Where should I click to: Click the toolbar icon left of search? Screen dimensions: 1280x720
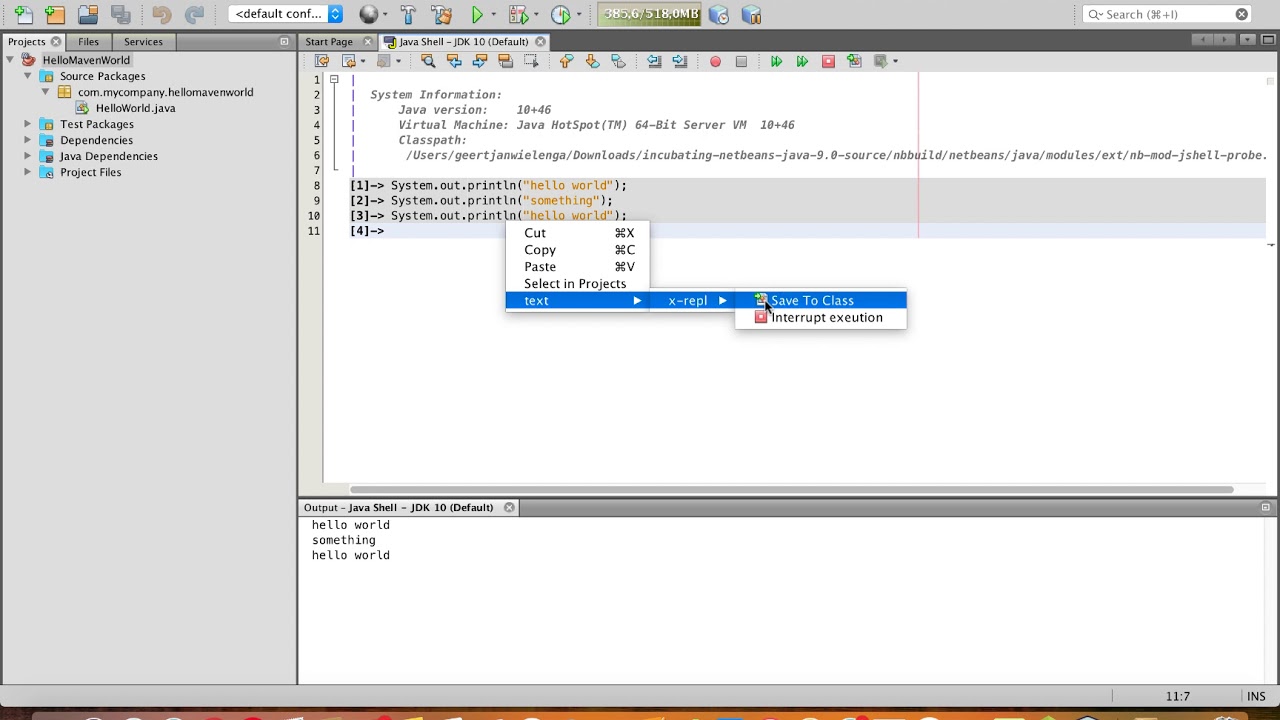coord(751,15)
